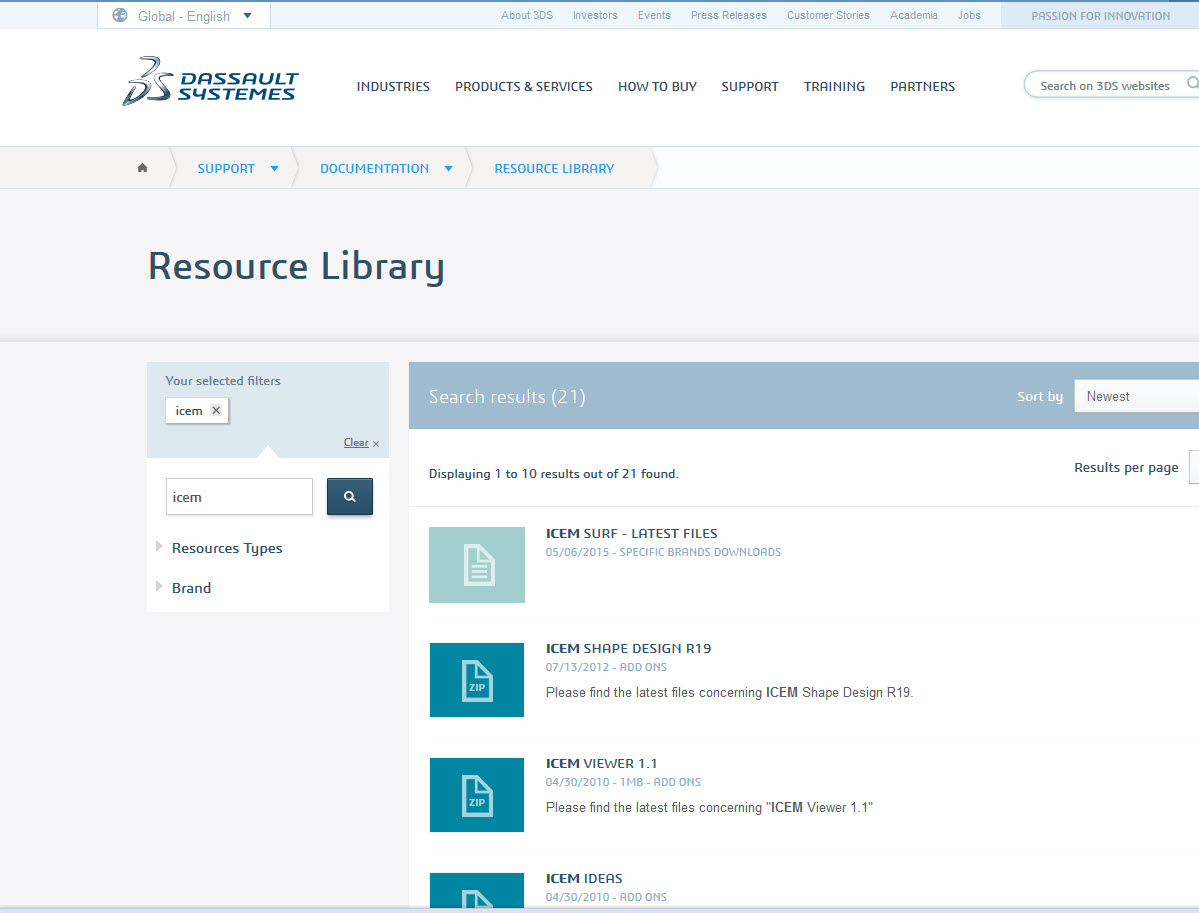This screenshot has height=913, width=1199.
Task: Open ICEM Surf - Latest Files result title
Action: coord(632,534)
